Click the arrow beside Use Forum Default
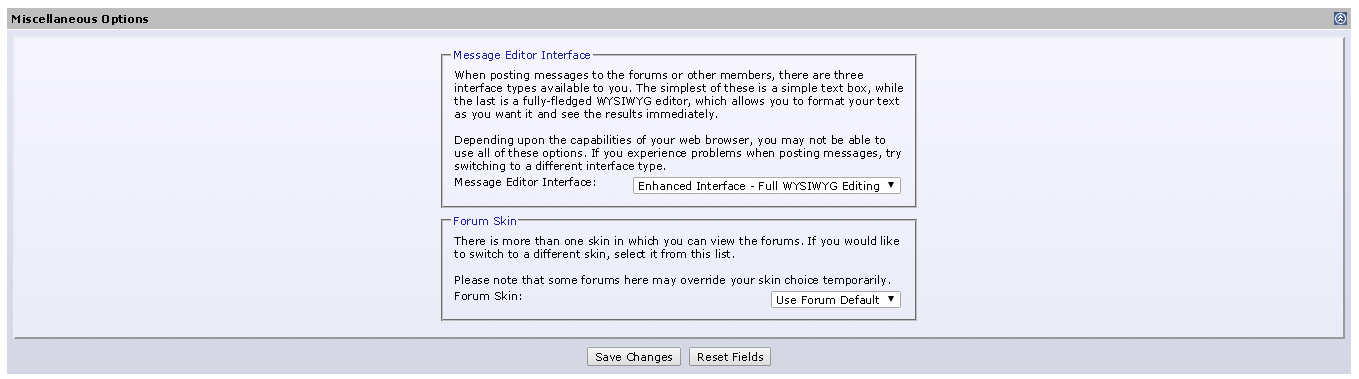The height and width of the screenshot is (379, 1359). point(891,299)
